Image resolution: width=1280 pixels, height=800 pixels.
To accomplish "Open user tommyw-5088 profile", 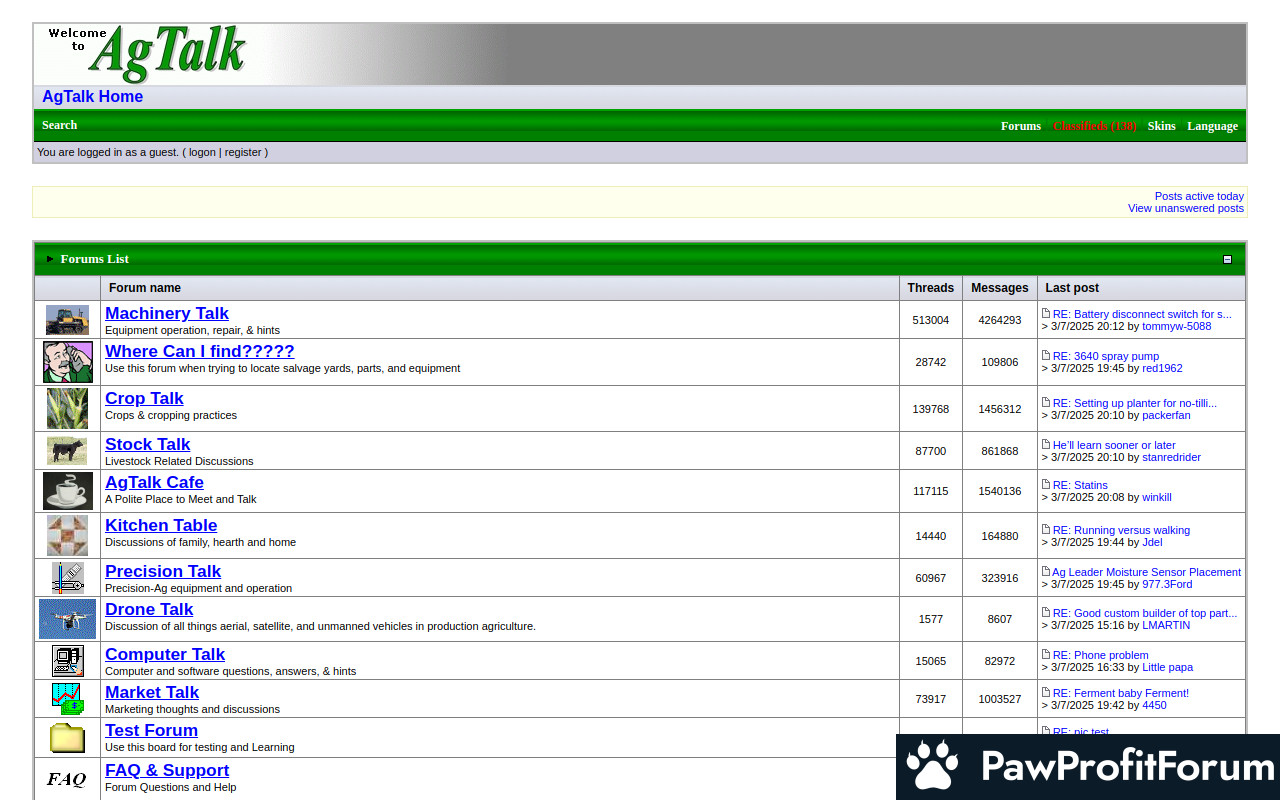I will 1176,326.
